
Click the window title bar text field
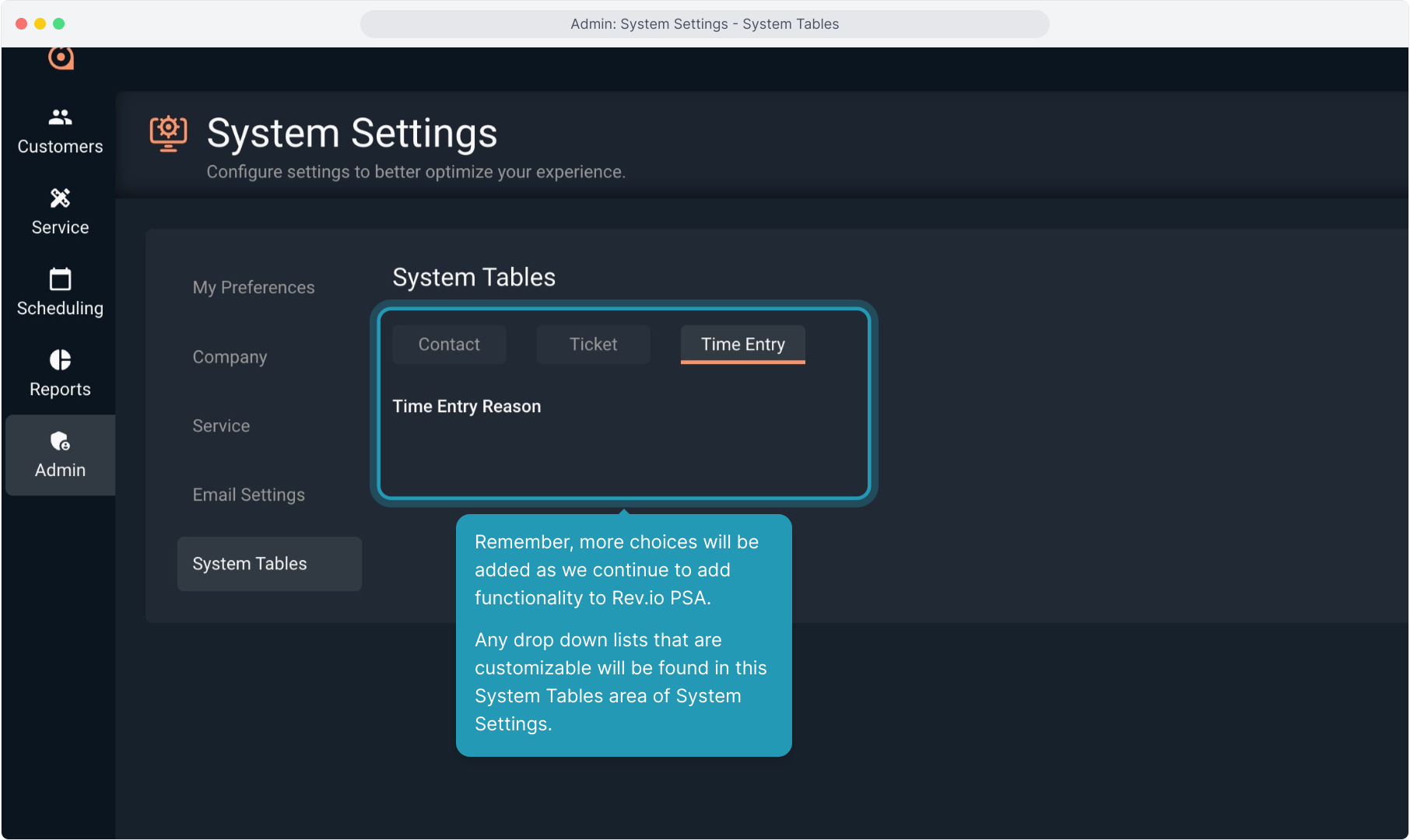click(704, 24)
